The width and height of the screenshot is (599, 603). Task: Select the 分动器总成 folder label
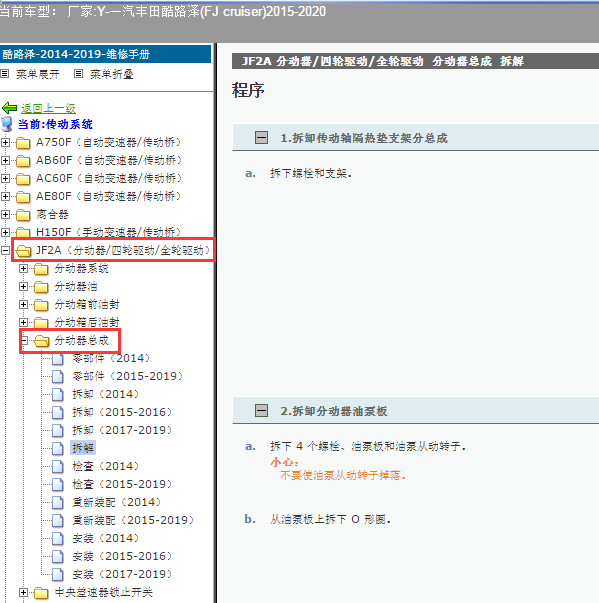82,340
